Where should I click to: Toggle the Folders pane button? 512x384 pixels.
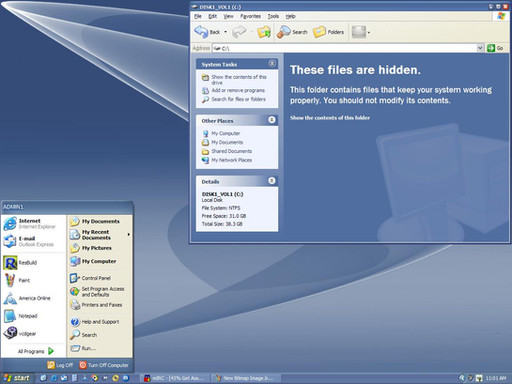(x=328, y=32)
